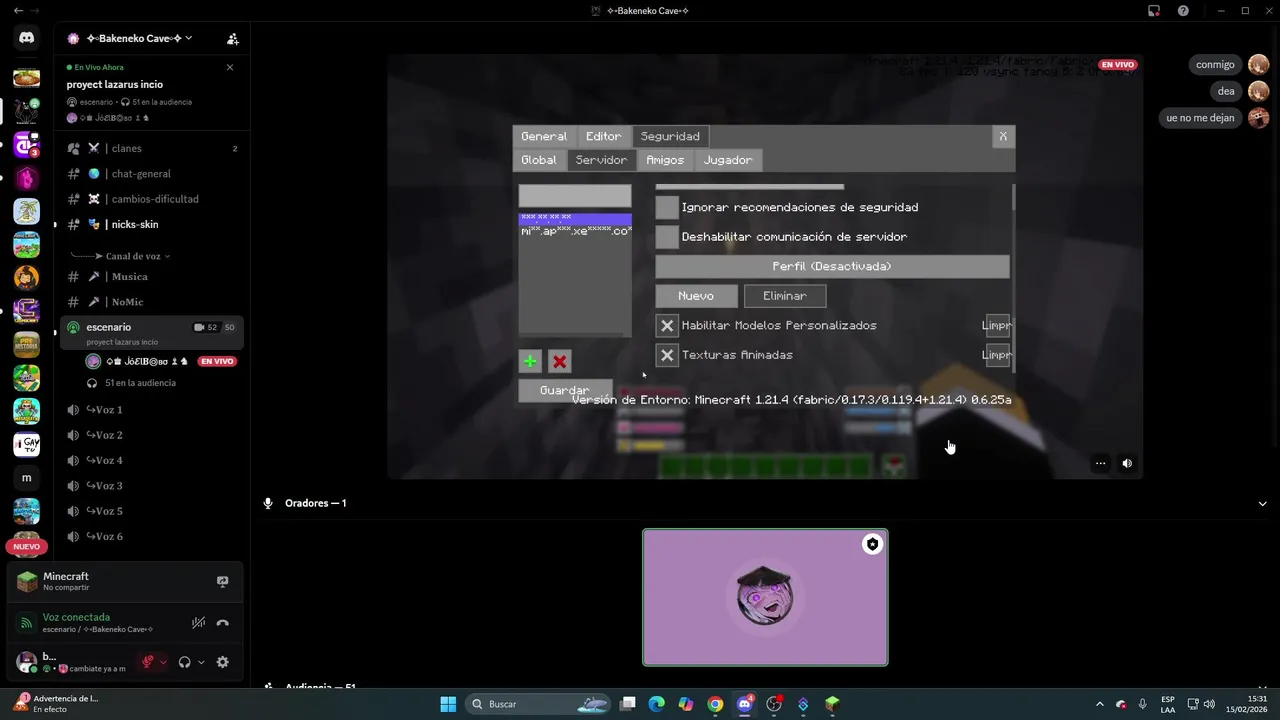Open the nicks-skin channel

[x=152, y=224]
